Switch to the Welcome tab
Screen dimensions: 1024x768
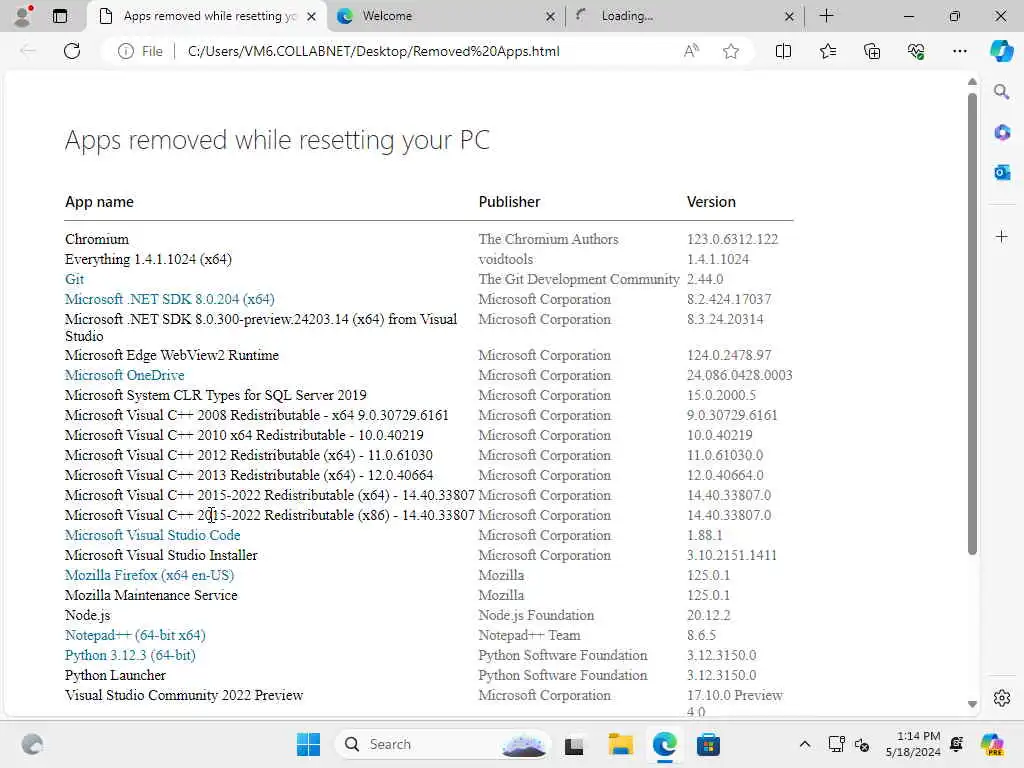pyautogui.click(x=445, y=16)
